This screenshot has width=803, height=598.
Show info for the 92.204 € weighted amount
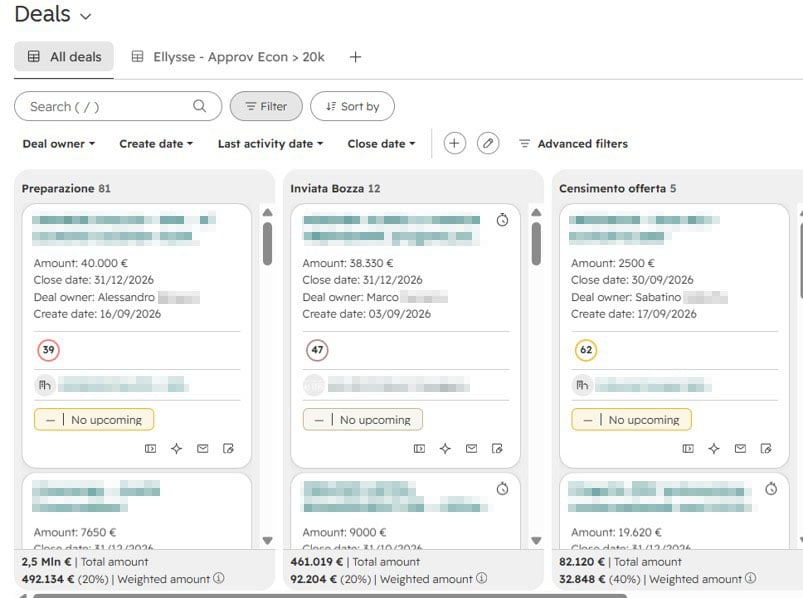click(x=481, y=578)
